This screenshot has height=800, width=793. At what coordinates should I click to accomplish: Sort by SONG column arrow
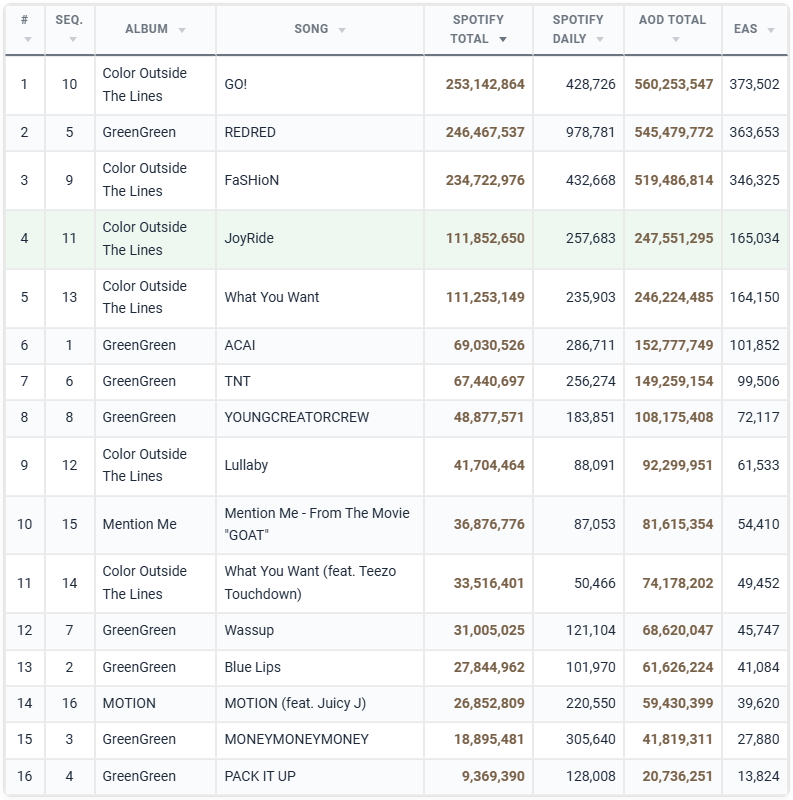pyautogui.click(x=342, y=30)
